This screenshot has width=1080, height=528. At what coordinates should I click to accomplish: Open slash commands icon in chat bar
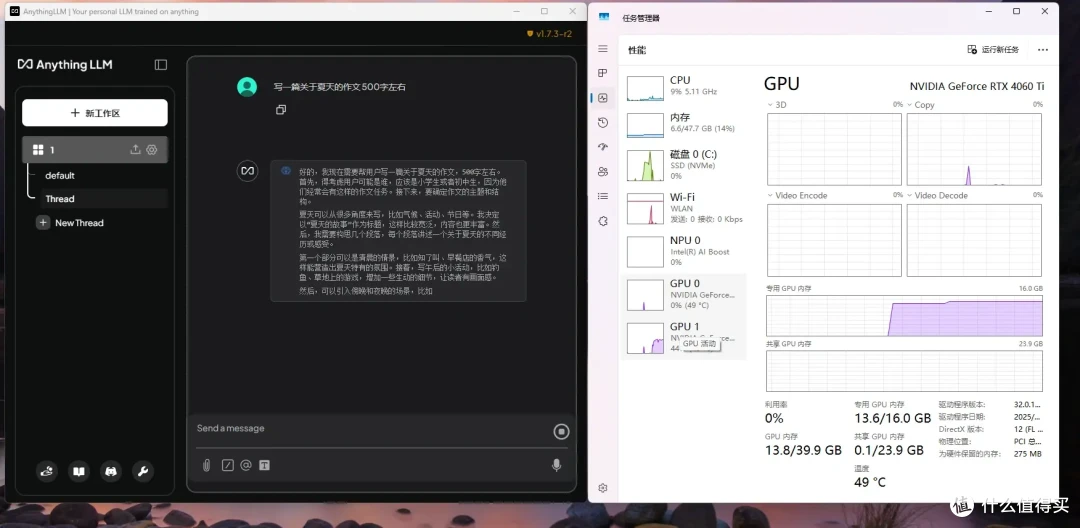pos(227,465)
